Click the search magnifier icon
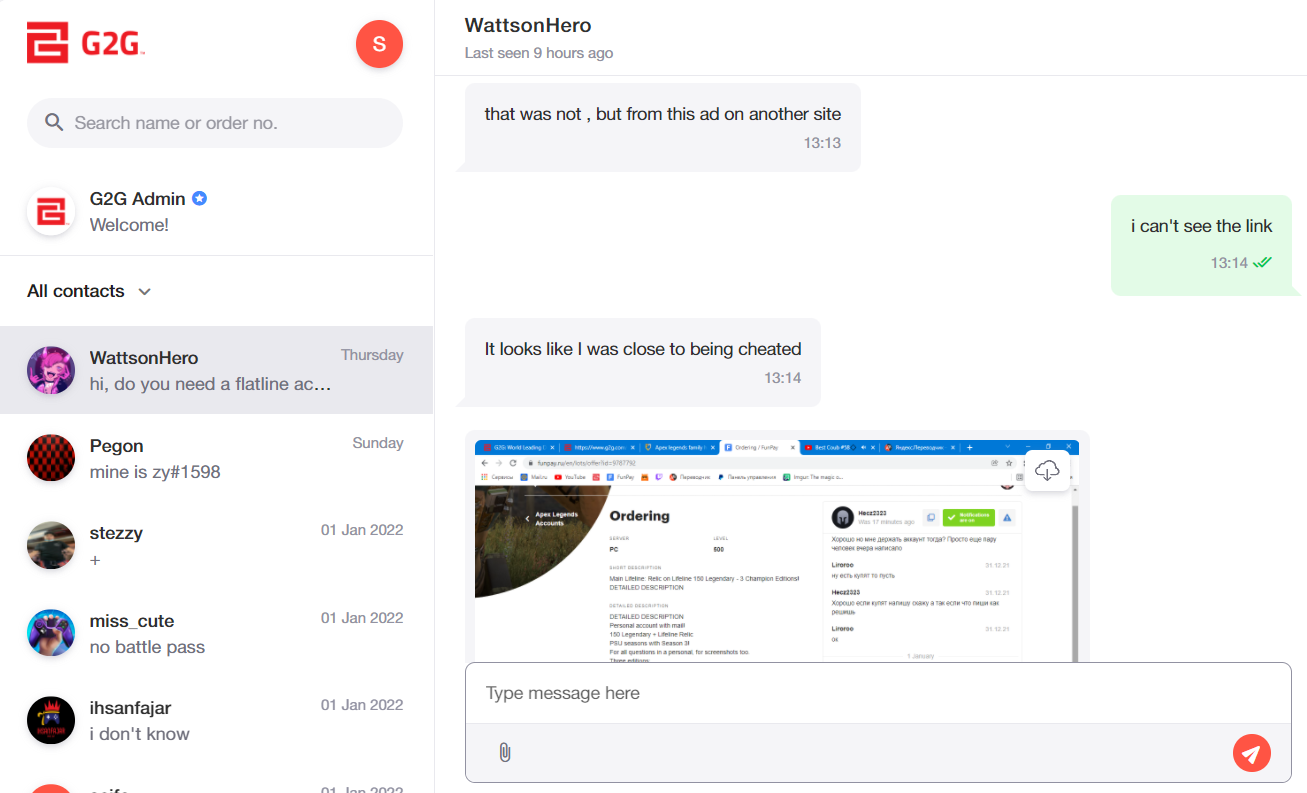The height and width of the screenshot is (793, 1307). [x=55, y=123]
